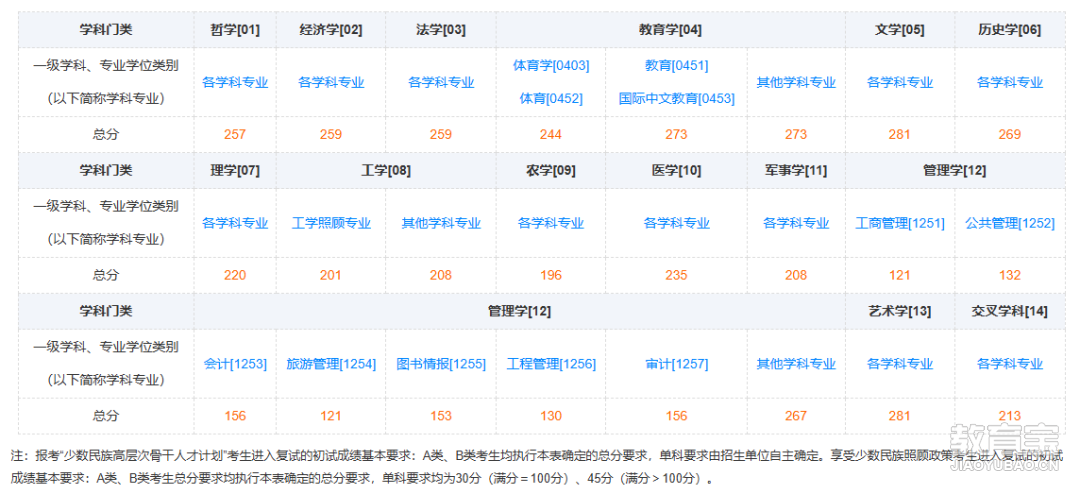Screen dimensions: 1080x494
Task: Open the 国际中文教育[0453] link
Action: click(676, 99)
